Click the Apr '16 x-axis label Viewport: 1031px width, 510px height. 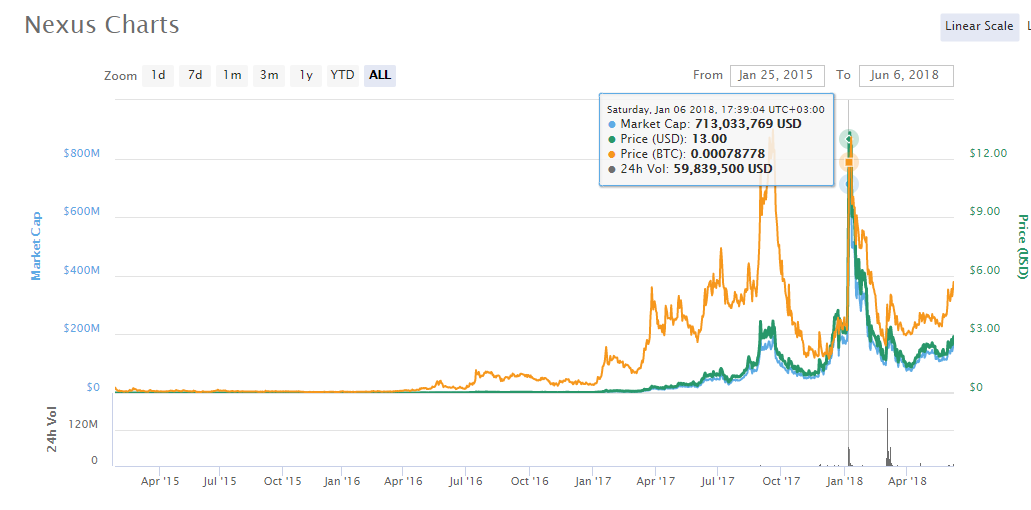point(402,481)
